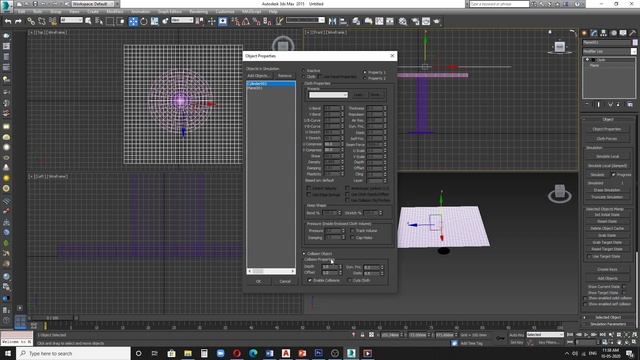Toggle the Cap Holes checkbox
The width and height of the screenshot is (640, 360).
353,237
